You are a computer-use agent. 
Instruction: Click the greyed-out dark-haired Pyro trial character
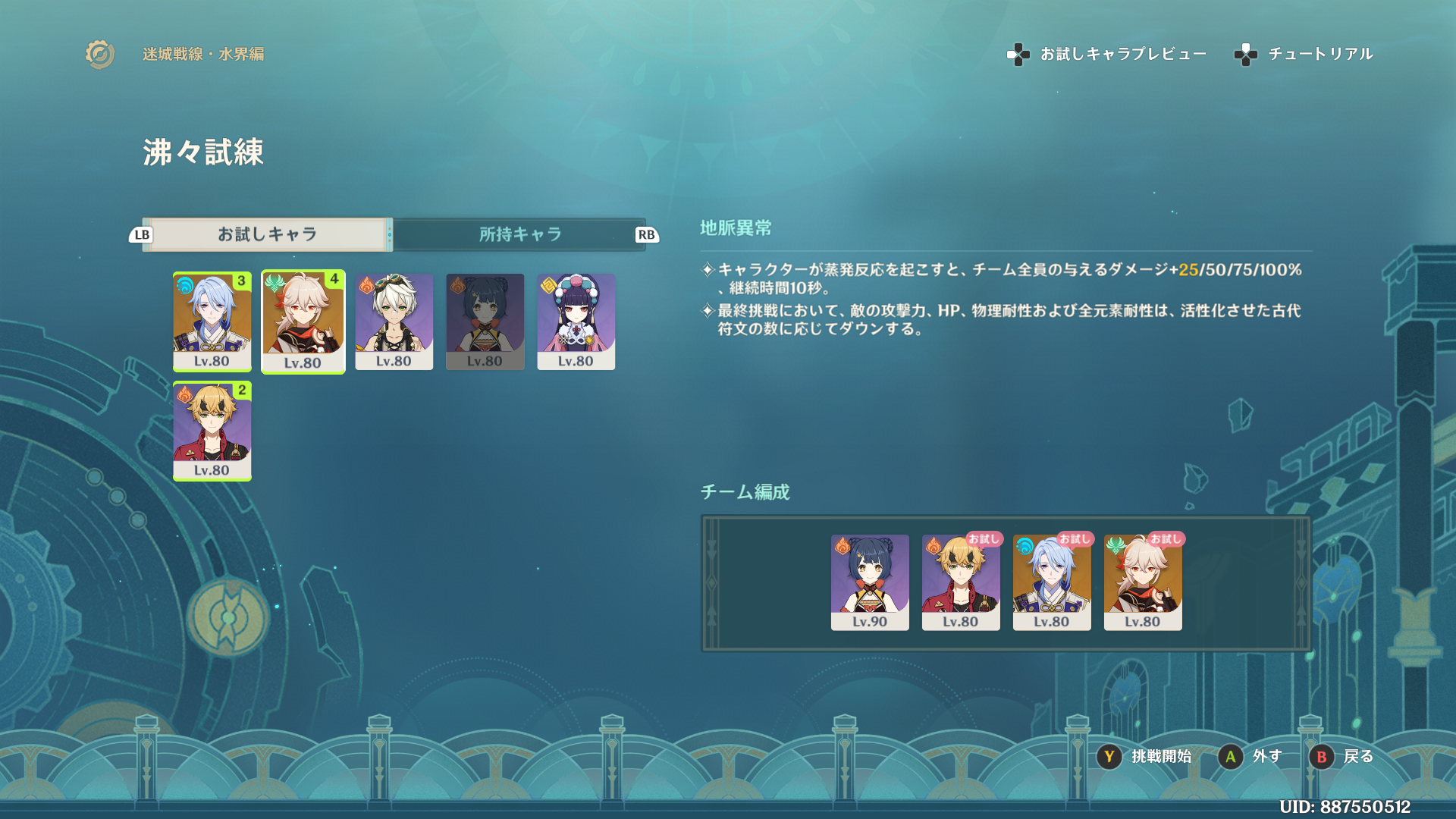[x=485, y=322]
